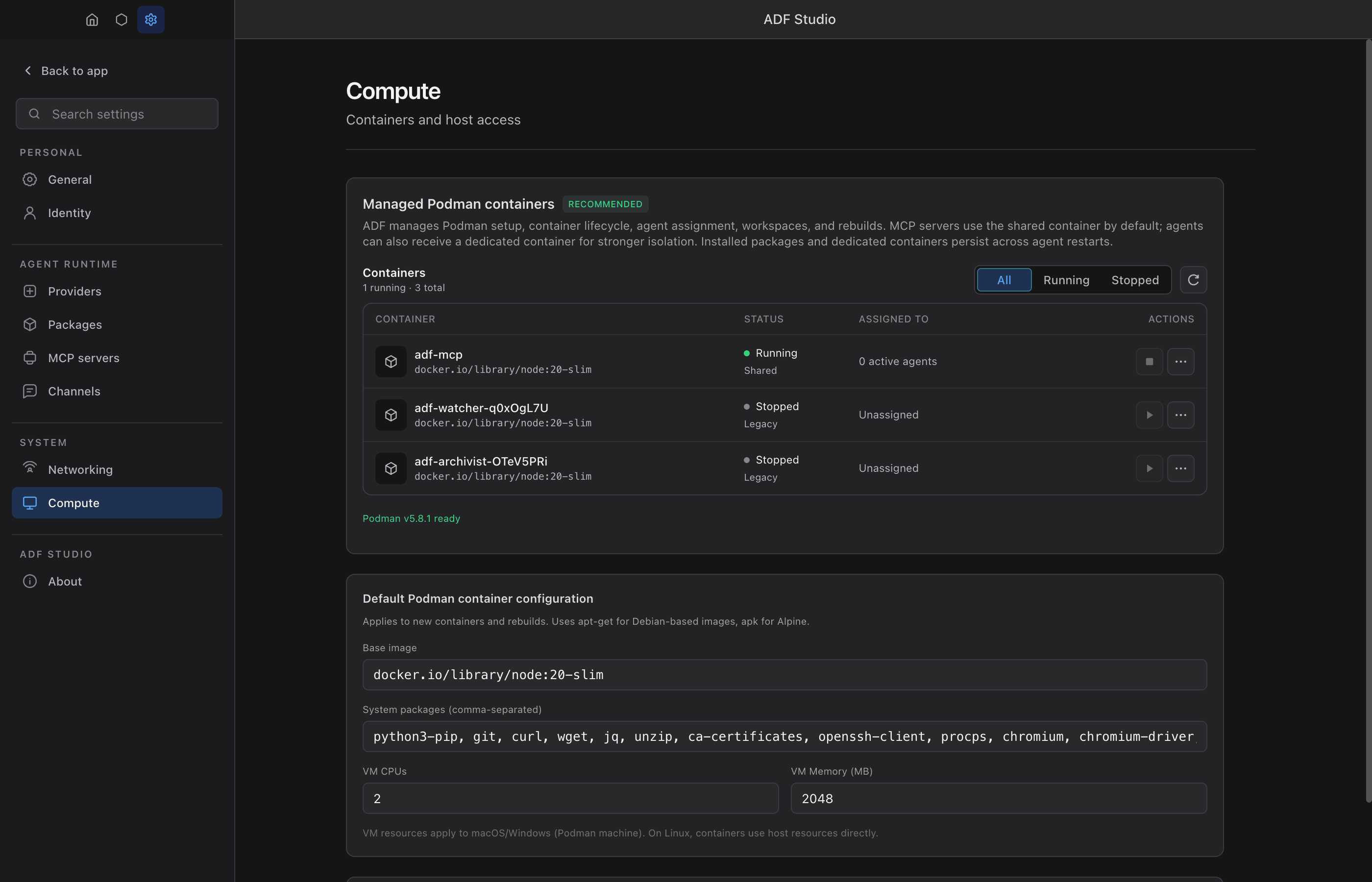
Task: Click the Base image input field
Action: point(784,675)
